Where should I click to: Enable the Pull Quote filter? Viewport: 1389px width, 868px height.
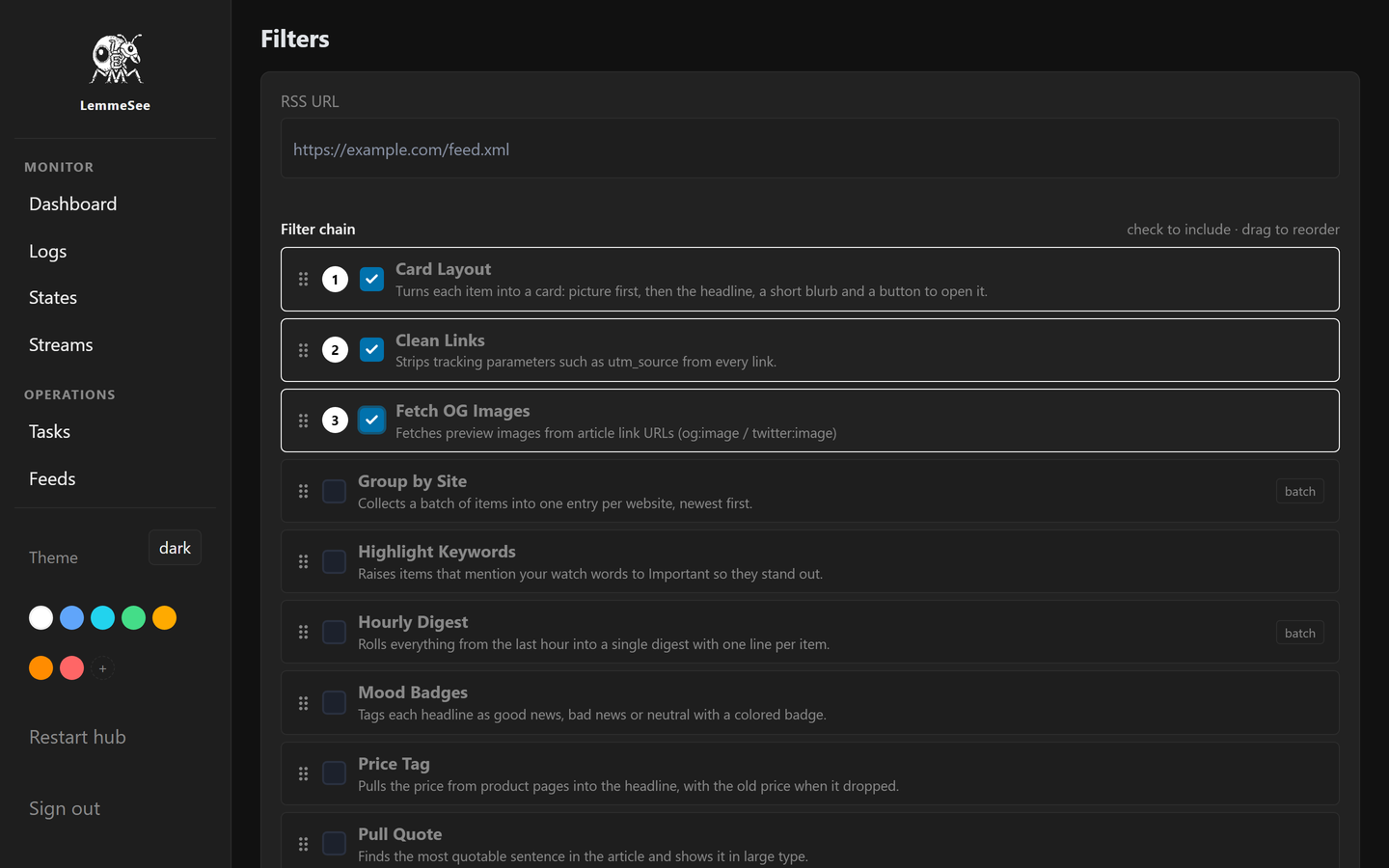click(x=334, y=844)
